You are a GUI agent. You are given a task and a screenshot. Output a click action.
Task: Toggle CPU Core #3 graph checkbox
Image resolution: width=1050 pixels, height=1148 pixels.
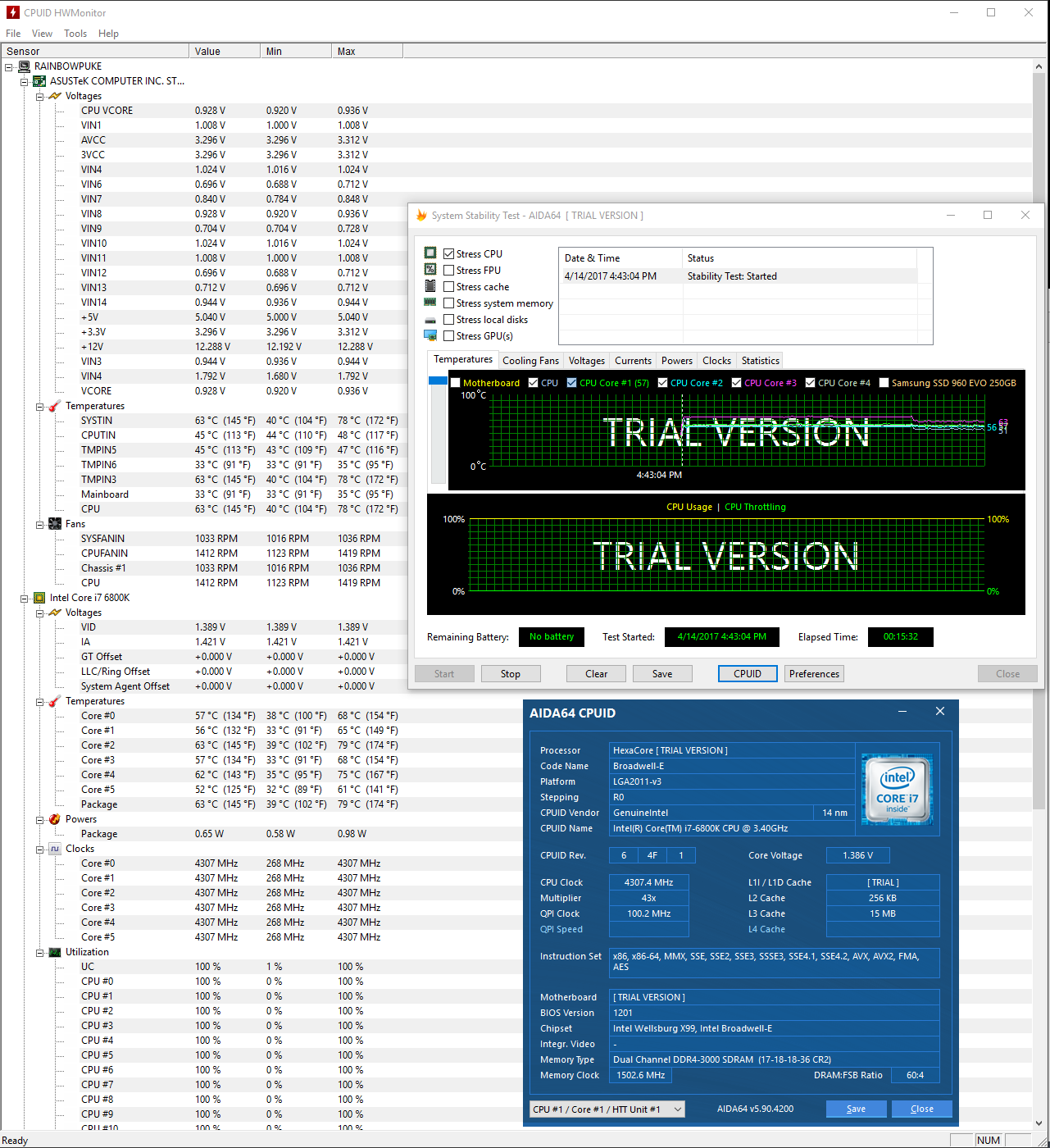[x=737, y=383]
